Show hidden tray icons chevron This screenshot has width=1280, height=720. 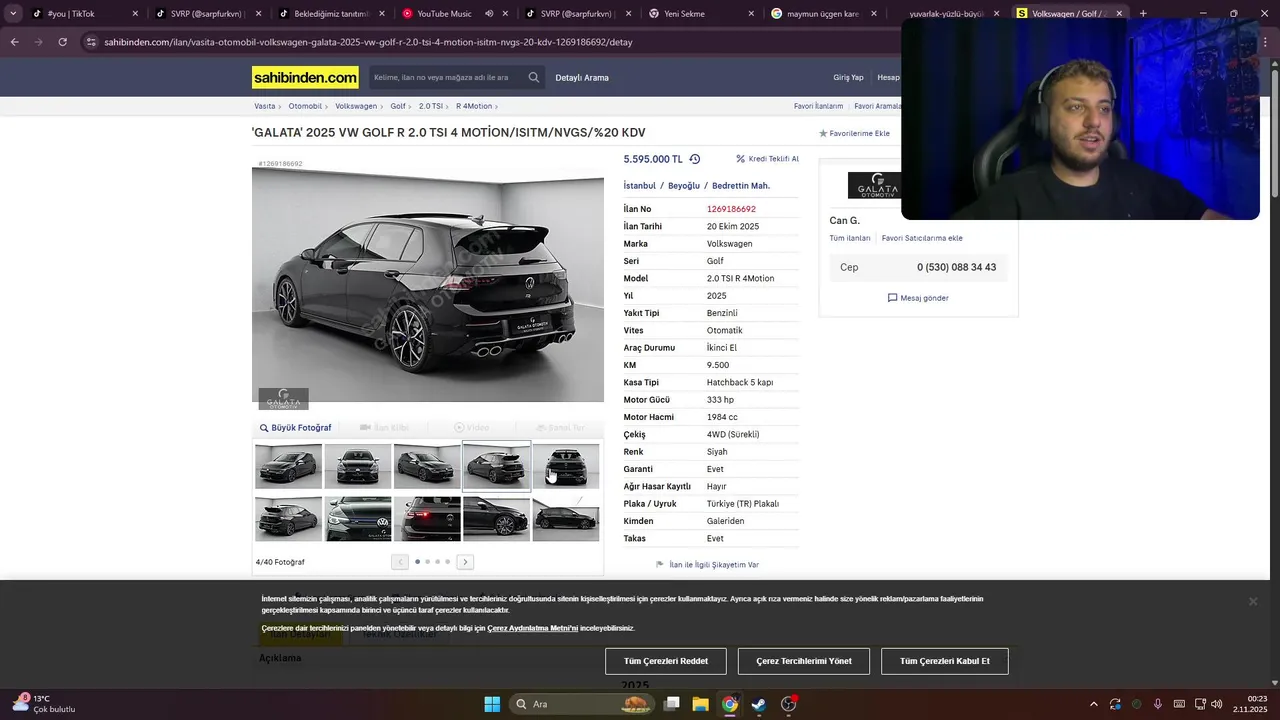click(1093, 704)
